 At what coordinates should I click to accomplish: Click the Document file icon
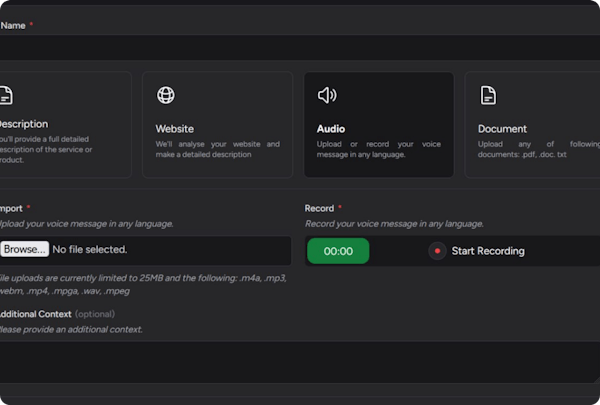(487, 96)
